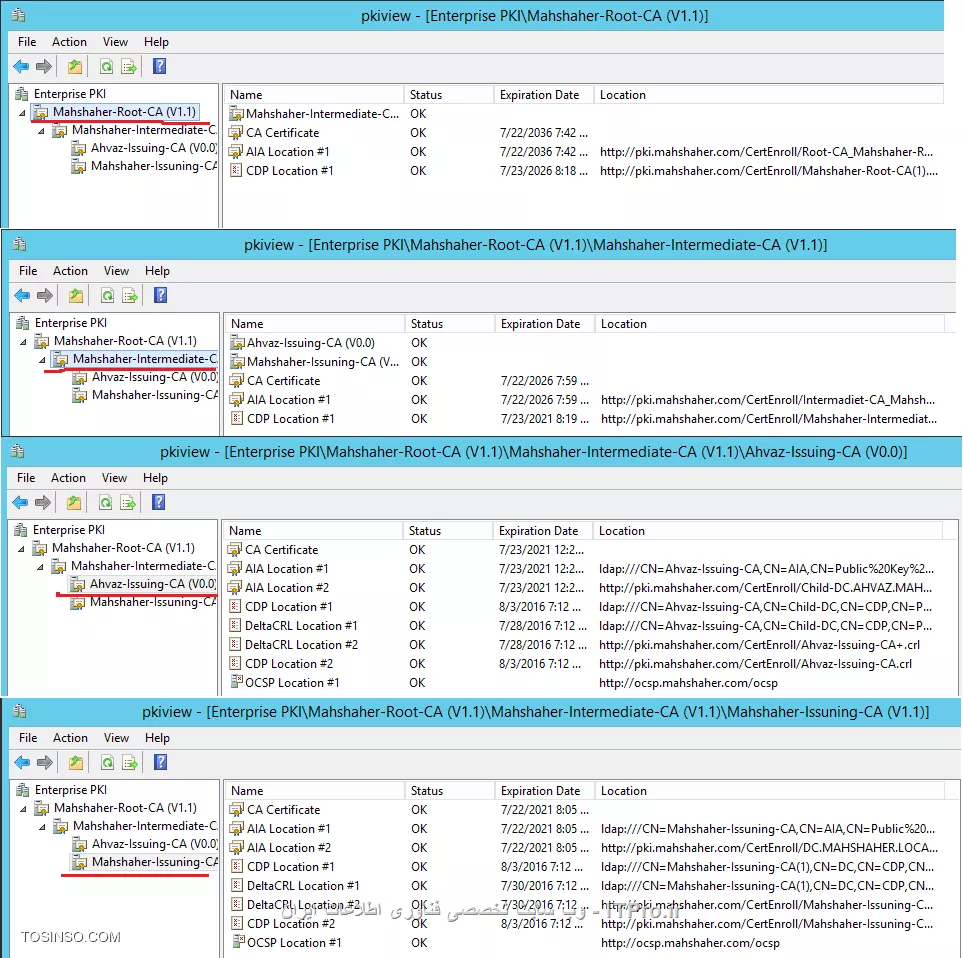
Task: Click Refresh icon in Ahvaz-Issuing-CA window toolbar
Action: 106,502
